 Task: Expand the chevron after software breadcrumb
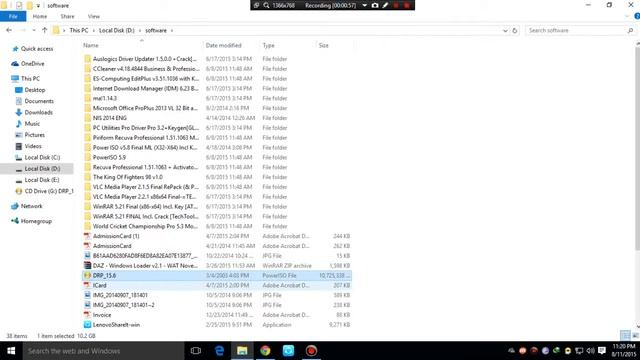172,31
